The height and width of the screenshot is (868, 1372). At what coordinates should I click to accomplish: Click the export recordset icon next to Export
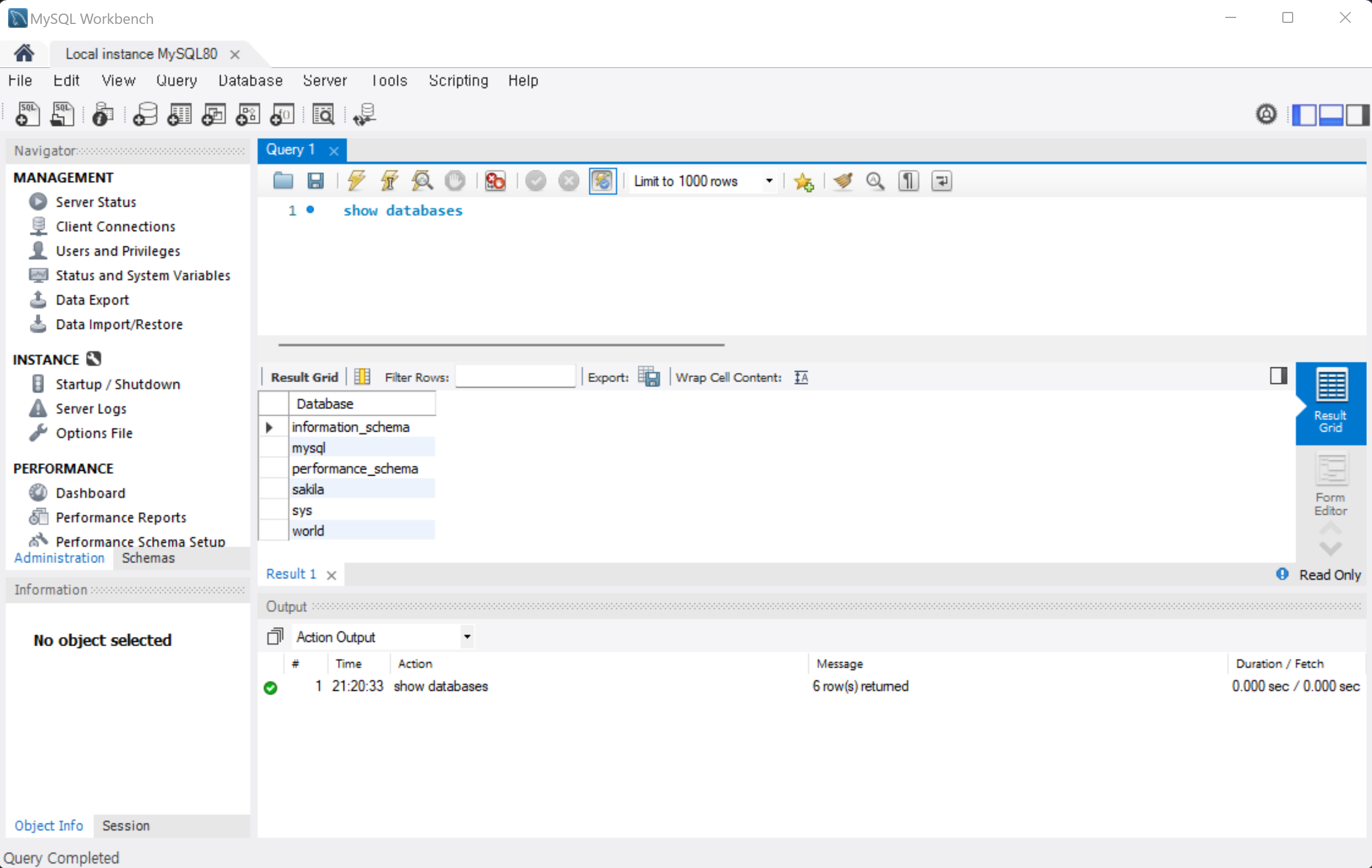coord(648,377)
